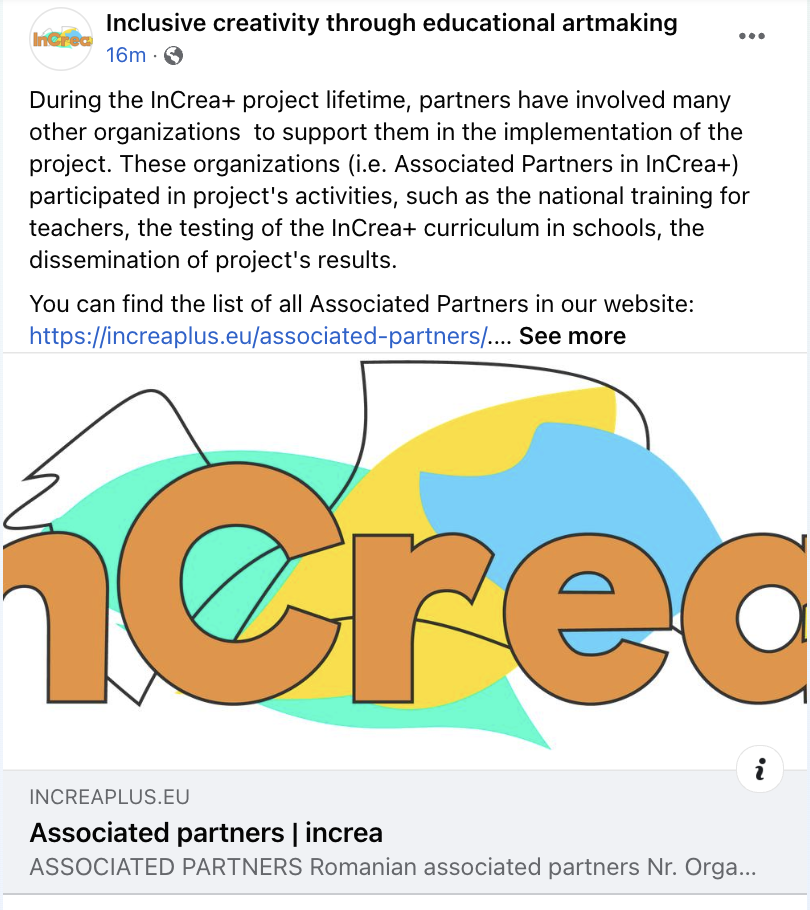Click the post body paragraph text
The height and width of the screenshot is (910, 810).
[x=389, y=180]
